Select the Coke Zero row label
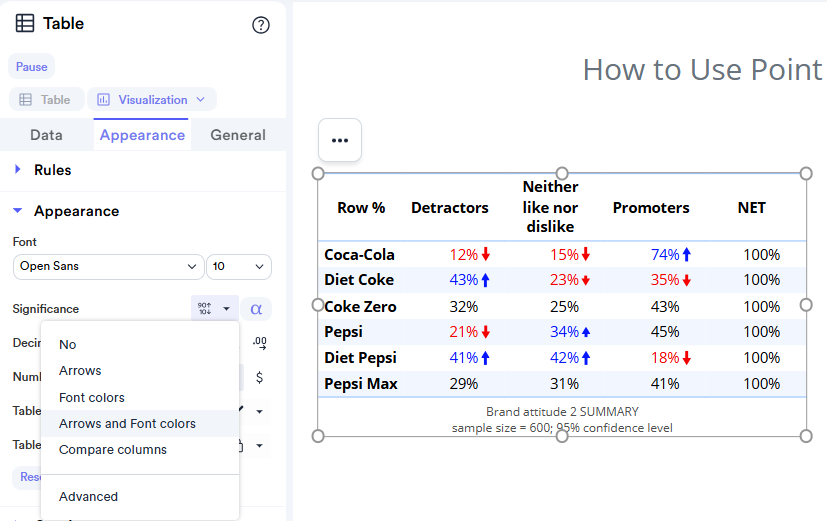The image size is (827, 521). (360, 306)
